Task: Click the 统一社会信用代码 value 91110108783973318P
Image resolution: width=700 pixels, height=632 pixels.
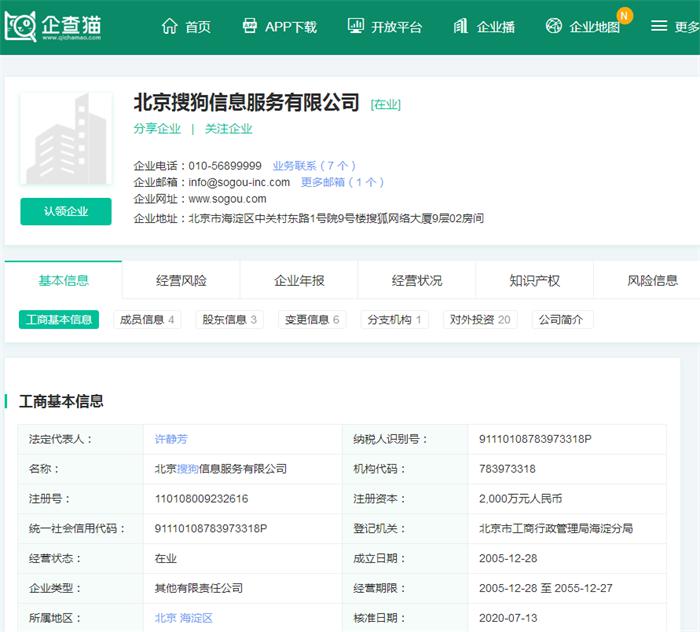Action: pyautogui.click(x=211, y=528)
